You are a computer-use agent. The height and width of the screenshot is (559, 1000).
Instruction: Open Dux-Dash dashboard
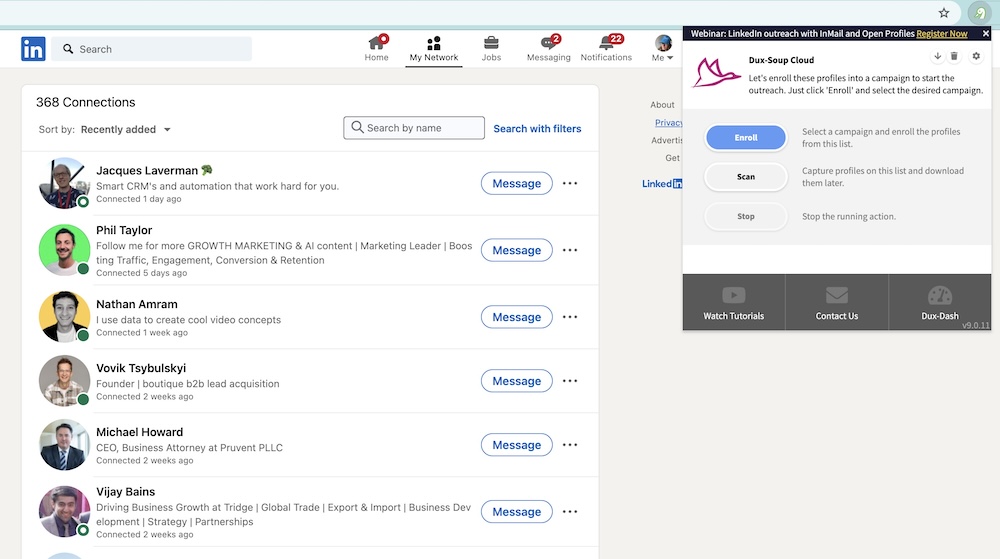coord(939,302)
